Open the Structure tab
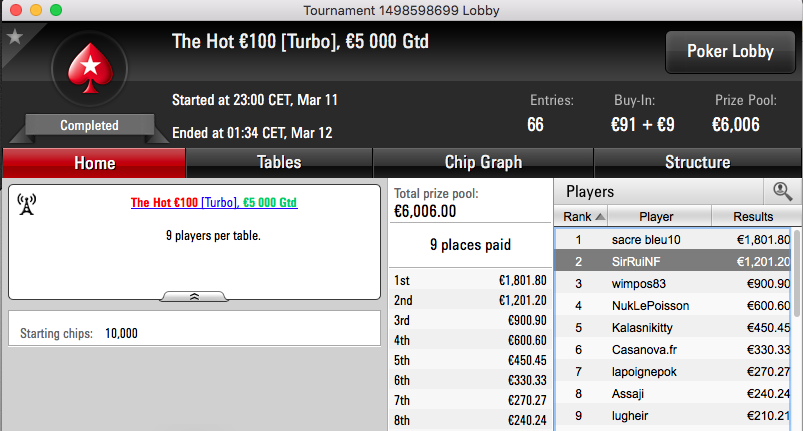Image resolution: width=803 pixels, height=431 pixels. [x=697, y=163]
